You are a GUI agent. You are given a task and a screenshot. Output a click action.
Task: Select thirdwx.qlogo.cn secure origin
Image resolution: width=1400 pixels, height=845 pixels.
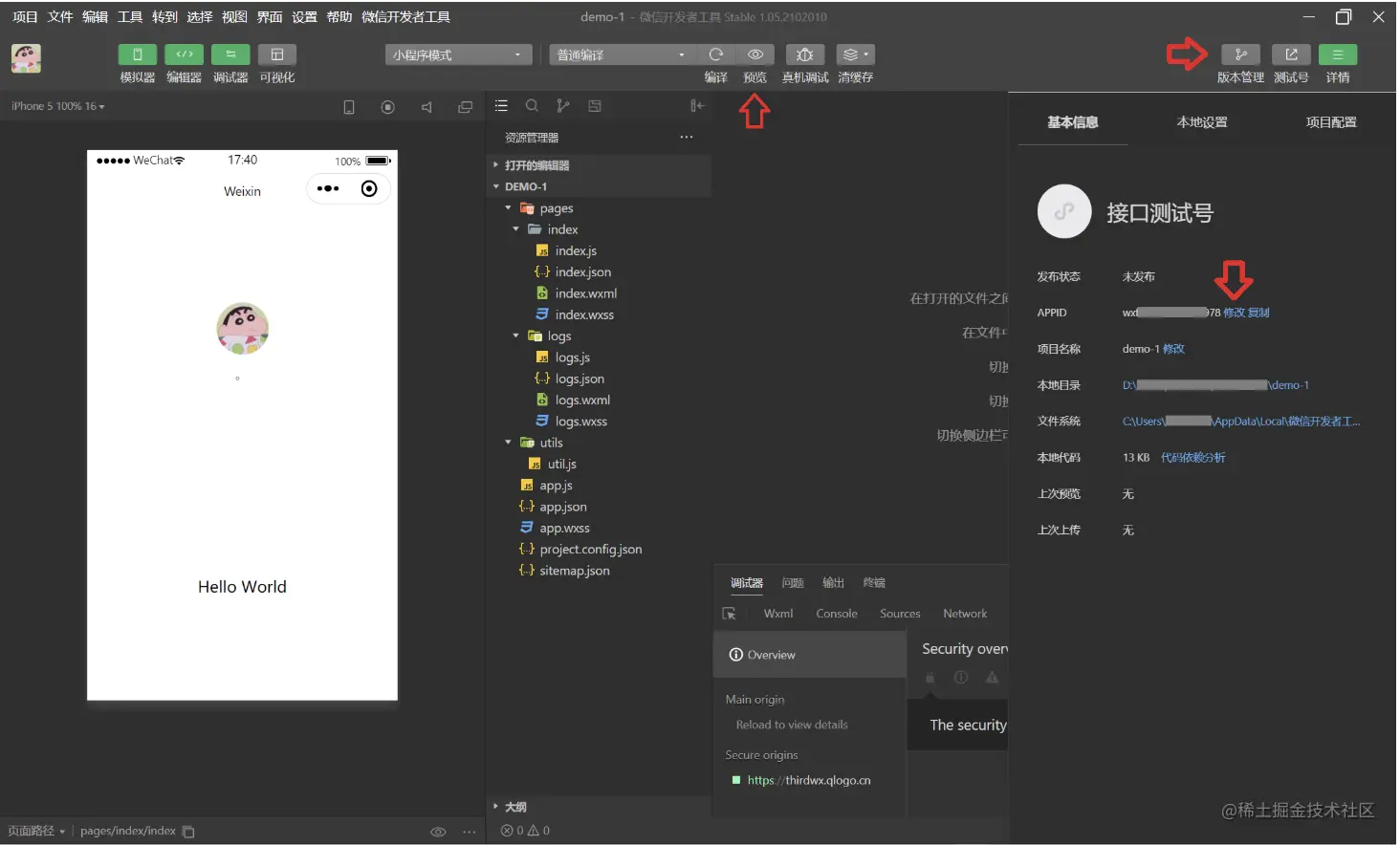(810, 780)
